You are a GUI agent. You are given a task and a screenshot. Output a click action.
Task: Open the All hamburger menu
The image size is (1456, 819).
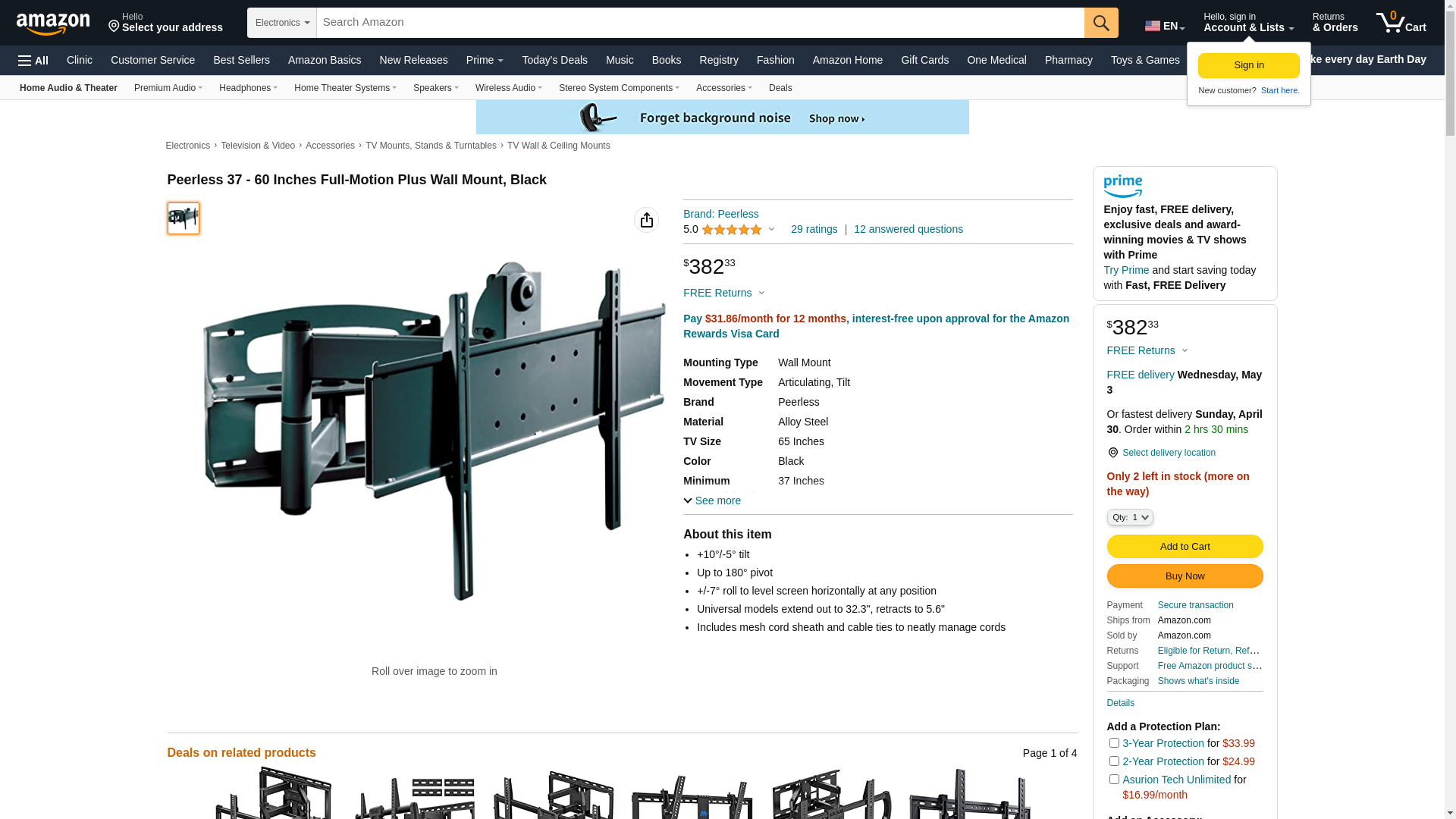[x=33, y=61]
